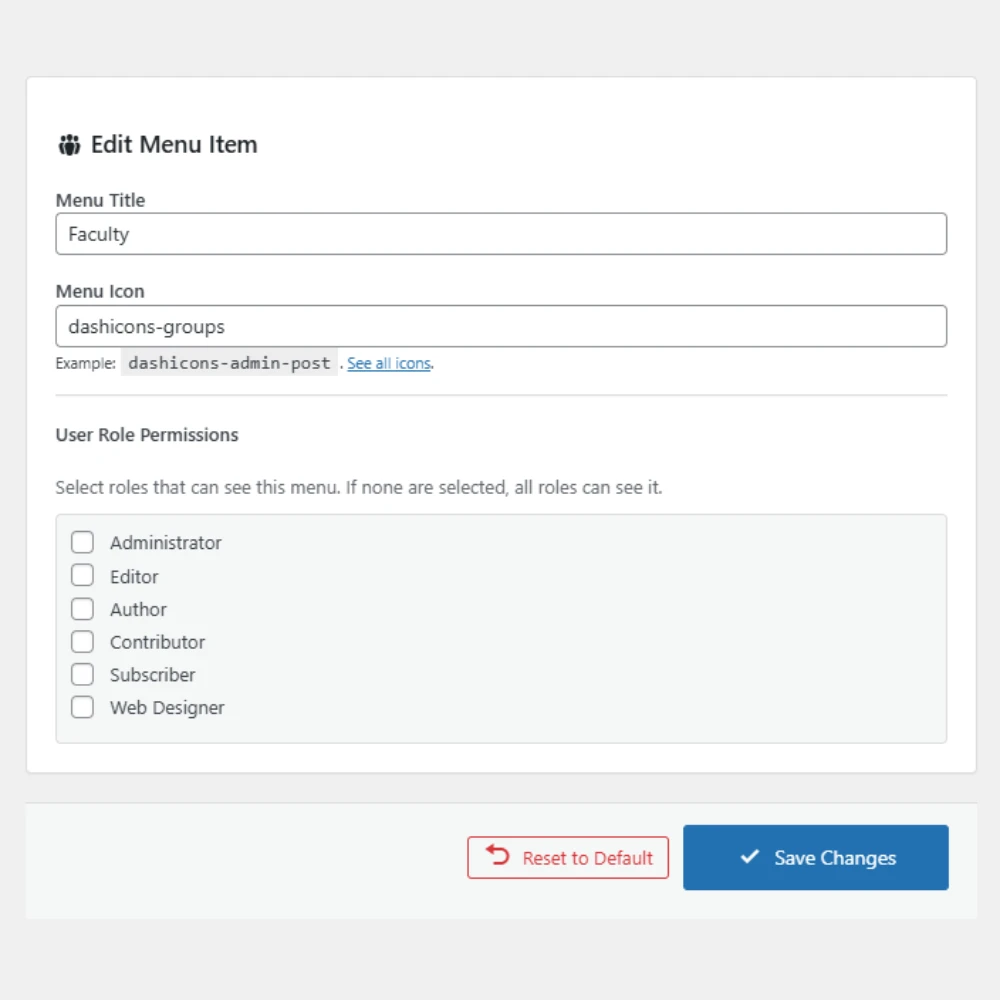Click the groups icon beside Edit Menu Item
Image resolution: width=1000 pixels, height=1000 pixels.
tap(68, 145)
